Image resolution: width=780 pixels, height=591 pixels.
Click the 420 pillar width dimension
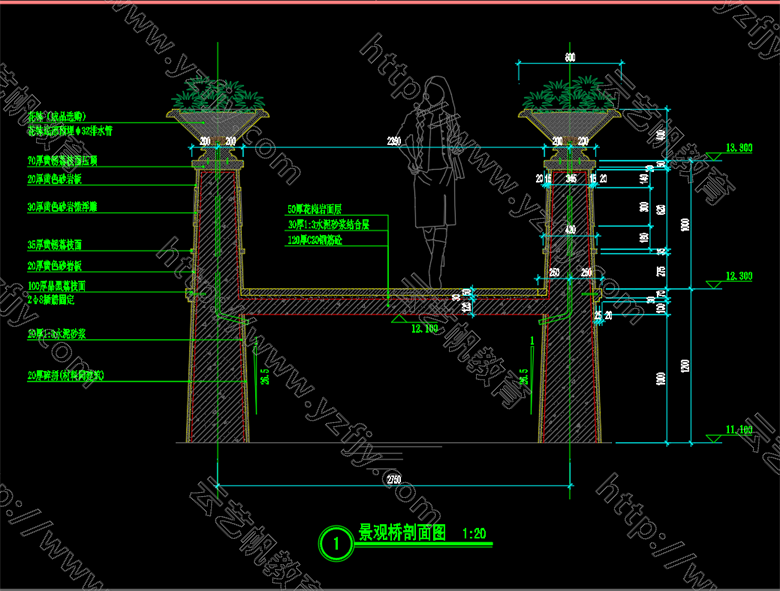pos(570,229)
